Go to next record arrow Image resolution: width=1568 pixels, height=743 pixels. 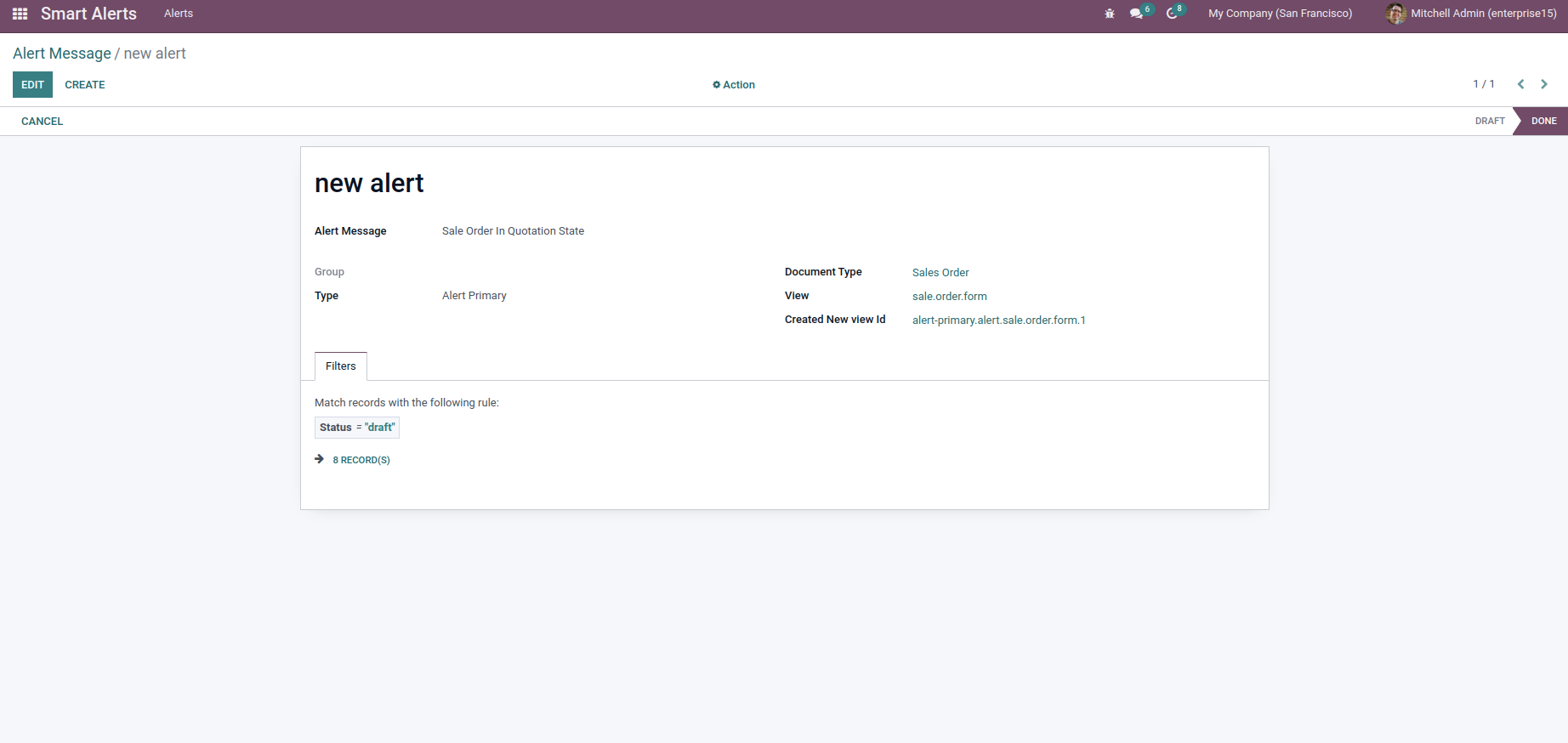1544,84
